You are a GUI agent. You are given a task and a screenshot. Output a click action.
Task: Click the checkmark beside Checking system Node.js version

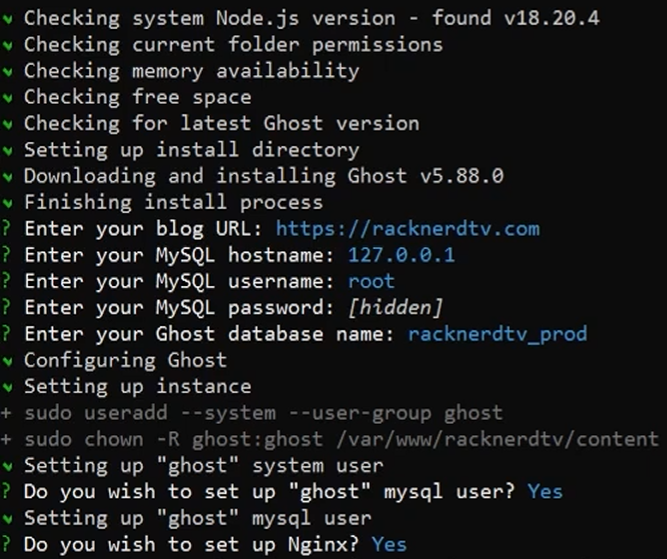point(7,20)
